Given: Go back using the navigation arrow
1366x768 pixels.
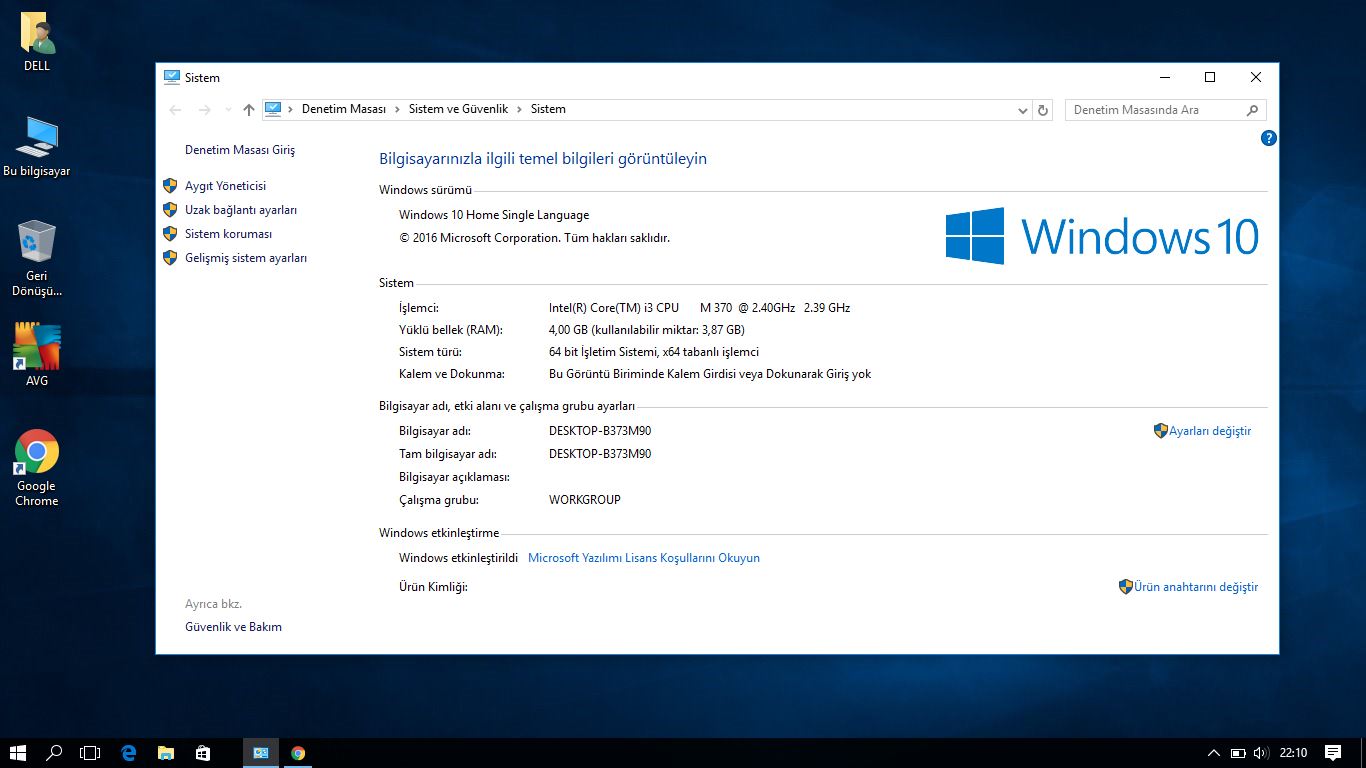Looking at the screenshot, I should (176, 110).
